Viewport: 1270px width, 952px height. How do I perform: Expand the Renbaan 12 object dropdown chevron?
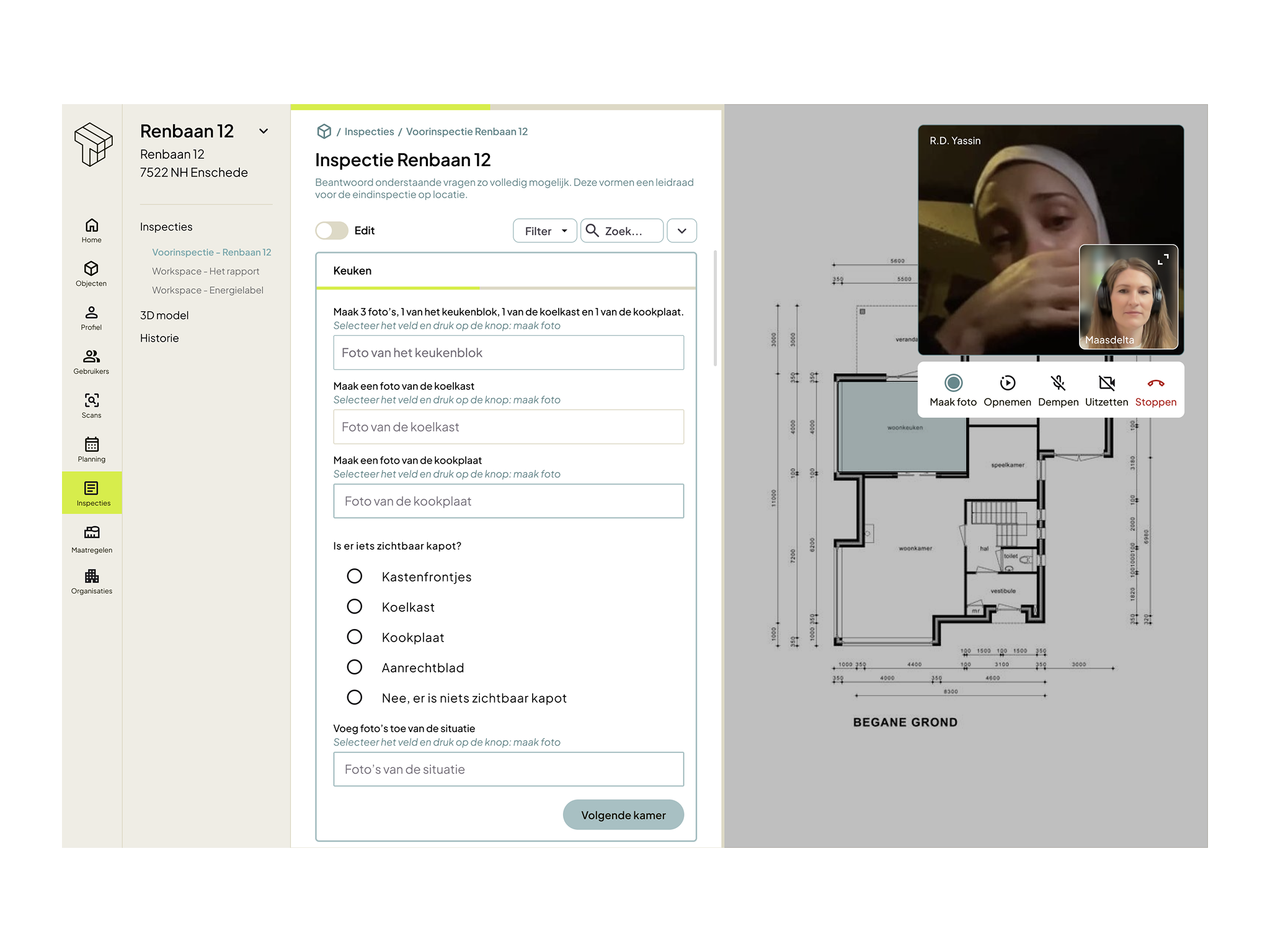264,131
